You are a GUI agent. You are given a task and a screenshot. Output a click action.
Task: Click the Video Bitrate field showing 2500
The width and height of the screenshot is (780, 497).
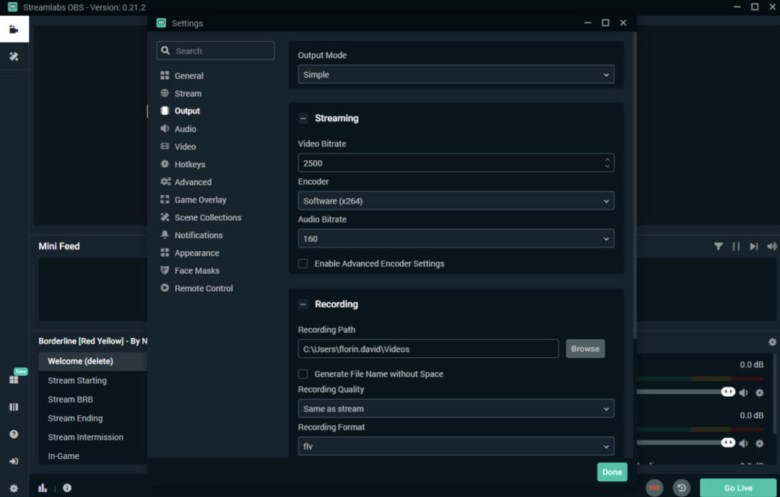(456, 163)
